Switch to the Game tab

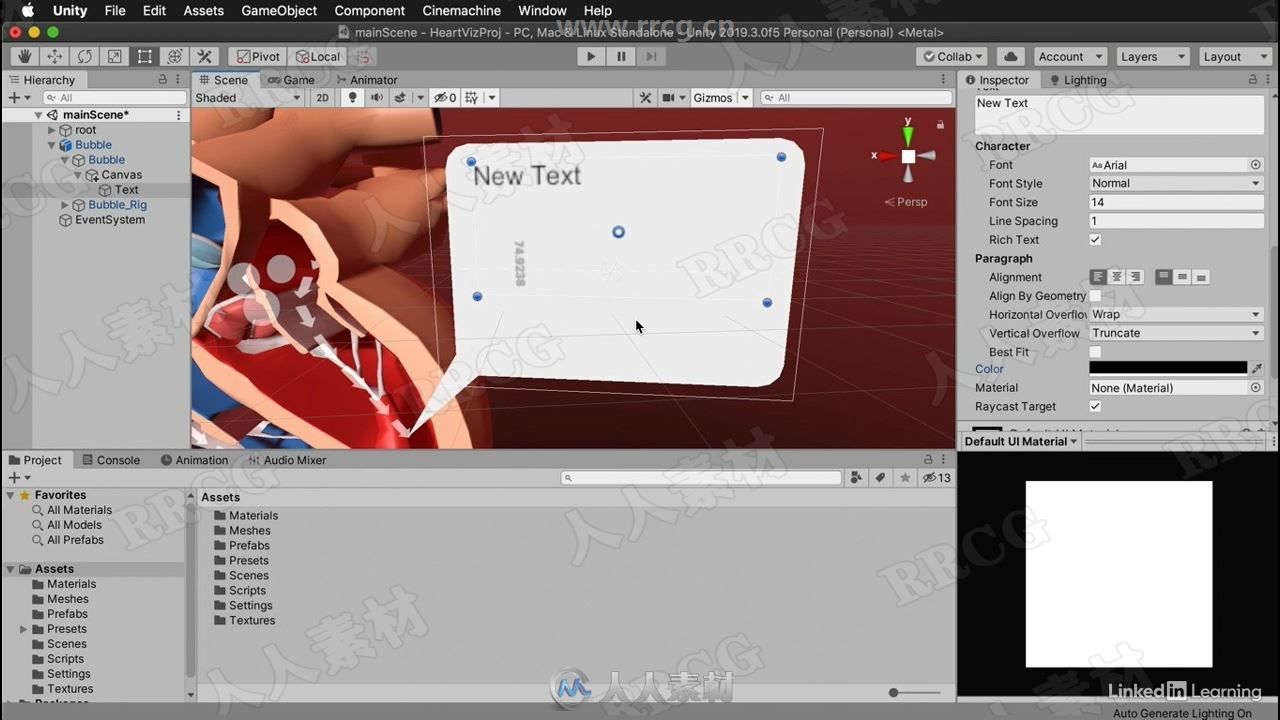pos(290,80)
